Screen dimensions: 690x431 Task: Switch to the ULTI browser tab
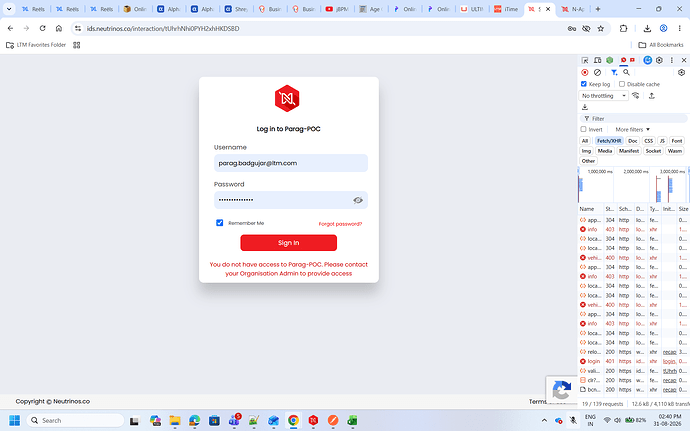point(473,9)
